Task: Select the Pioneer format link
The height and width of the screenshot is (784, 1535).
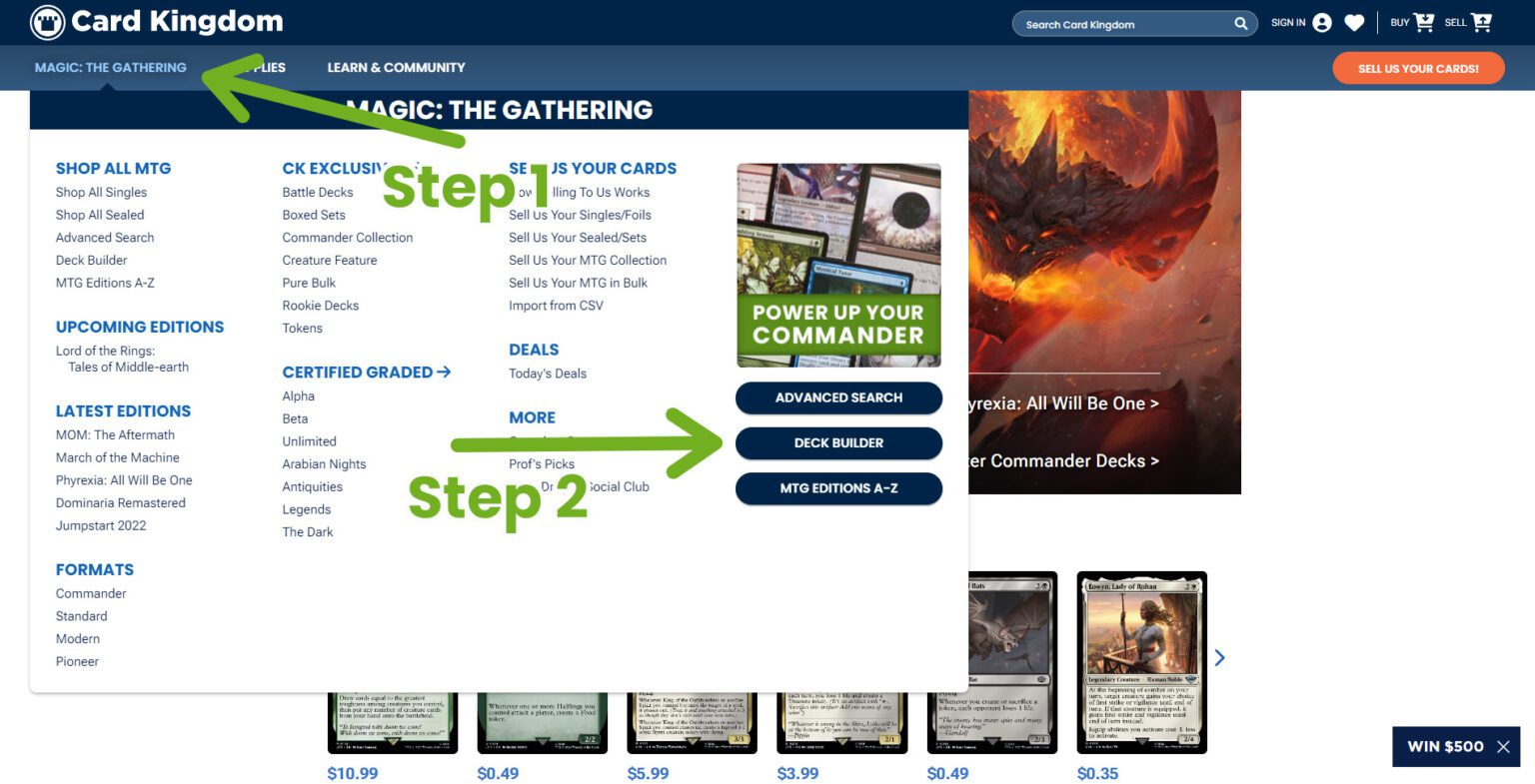Action: pos(77,661)
